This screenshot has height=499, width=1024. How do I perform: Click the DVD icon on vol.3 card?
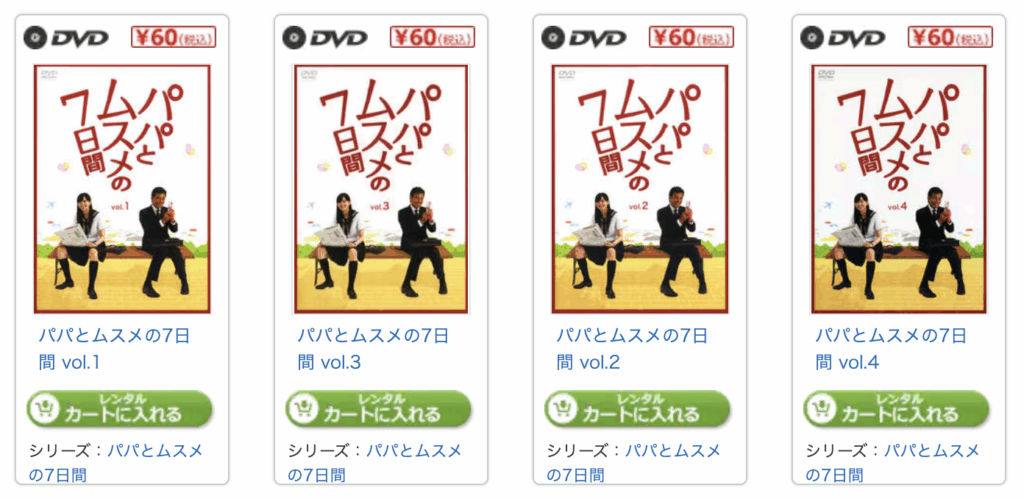point(325,38)
